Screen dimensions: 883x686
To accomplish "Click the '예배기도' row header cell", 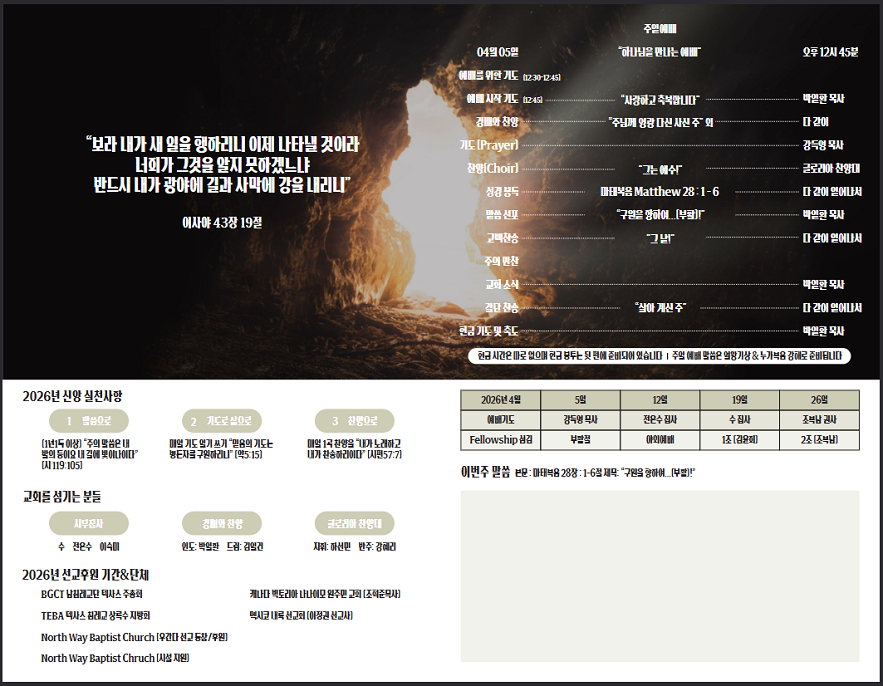I will (501, 420).
